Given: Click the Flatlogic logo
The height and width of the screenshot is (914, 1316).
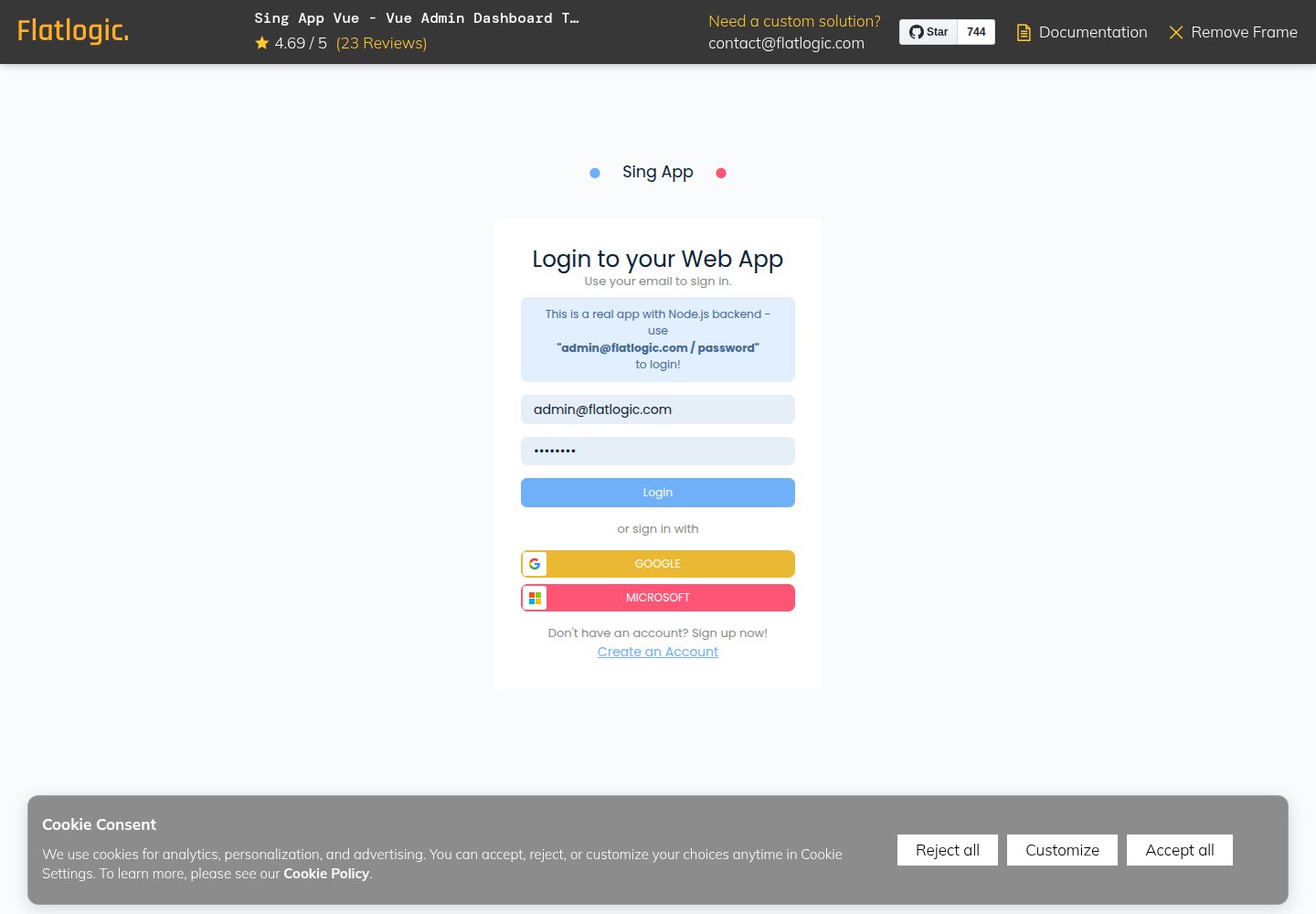Looking at the screenshot, I should tap(73, 31).
